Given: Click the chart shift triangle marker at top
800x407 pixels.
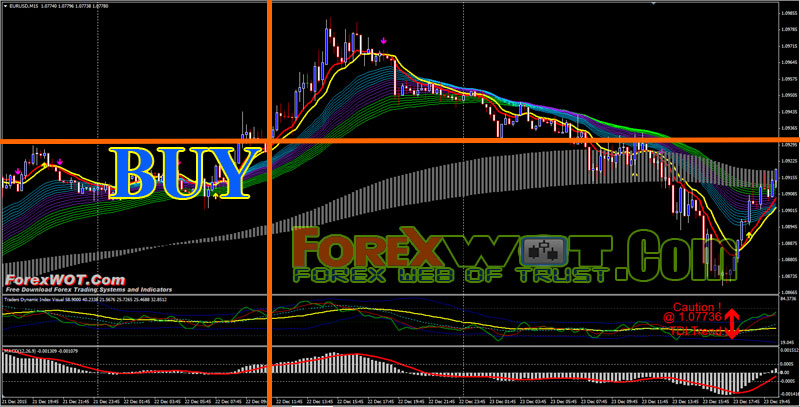Looking at the screenshot, I should (x=654, y=3).
